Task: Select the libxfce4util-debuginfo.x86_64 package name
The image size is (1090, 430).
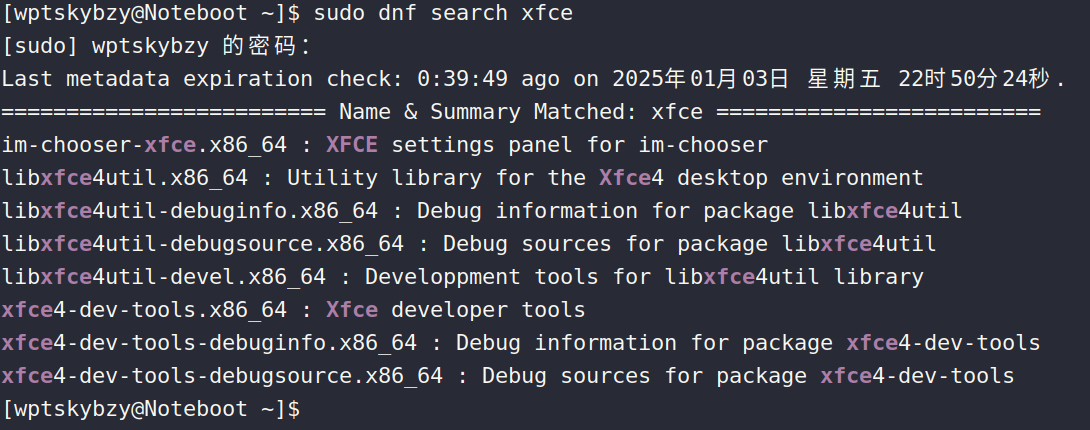Action: coord(190,211)
